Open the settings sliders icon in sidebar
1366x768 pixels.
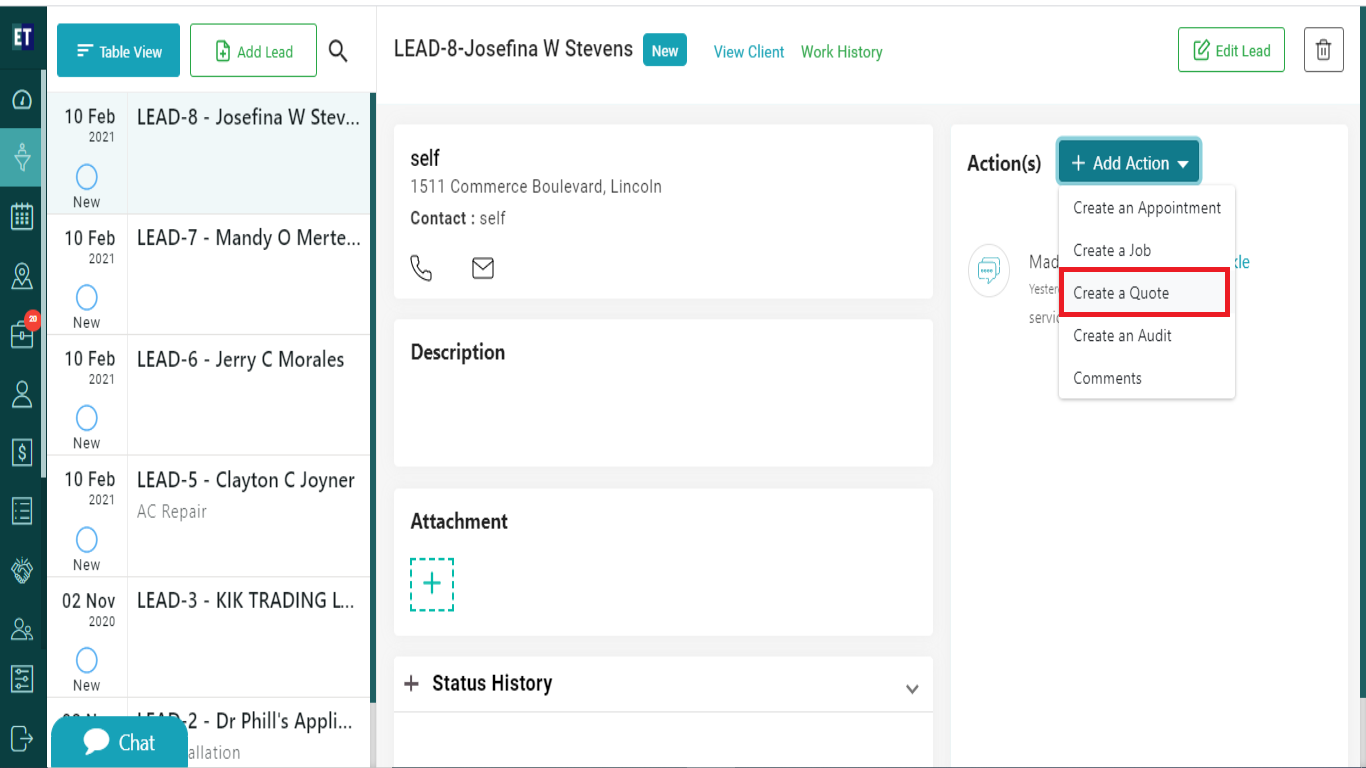22,679
